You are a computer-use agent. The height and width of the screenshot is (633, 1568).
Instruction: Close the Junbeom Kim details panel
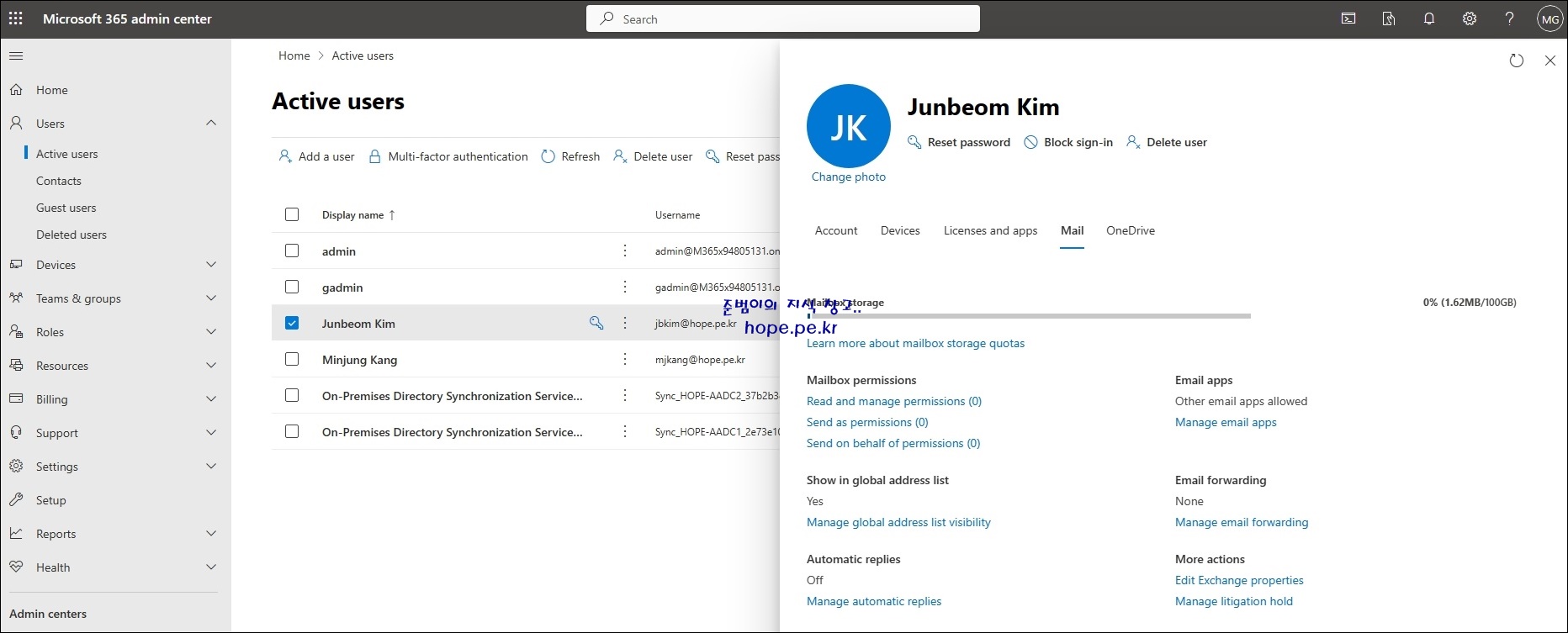coord(1550,61)
